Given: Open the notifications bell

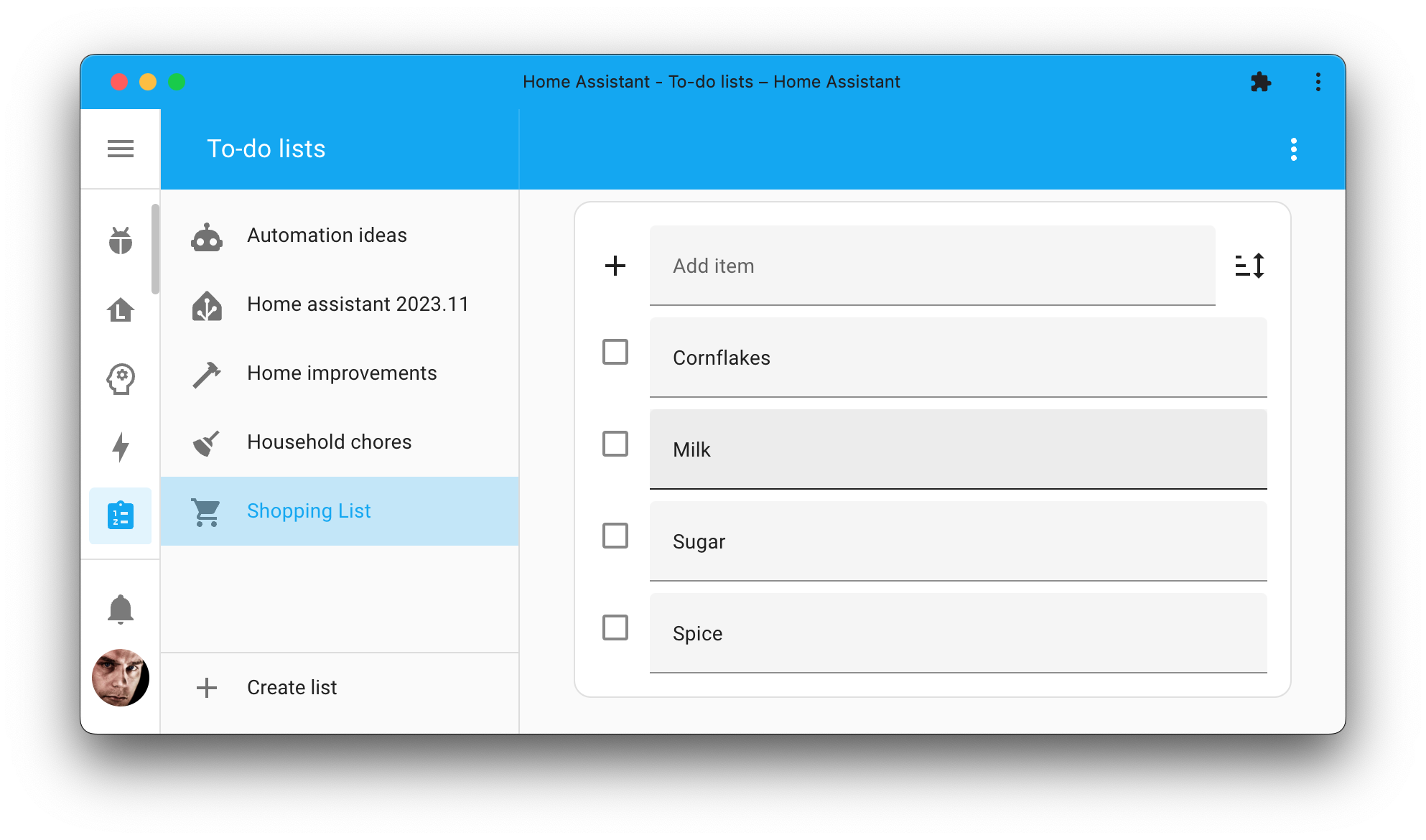Looking at the screenshot, I should click(121, 610).
